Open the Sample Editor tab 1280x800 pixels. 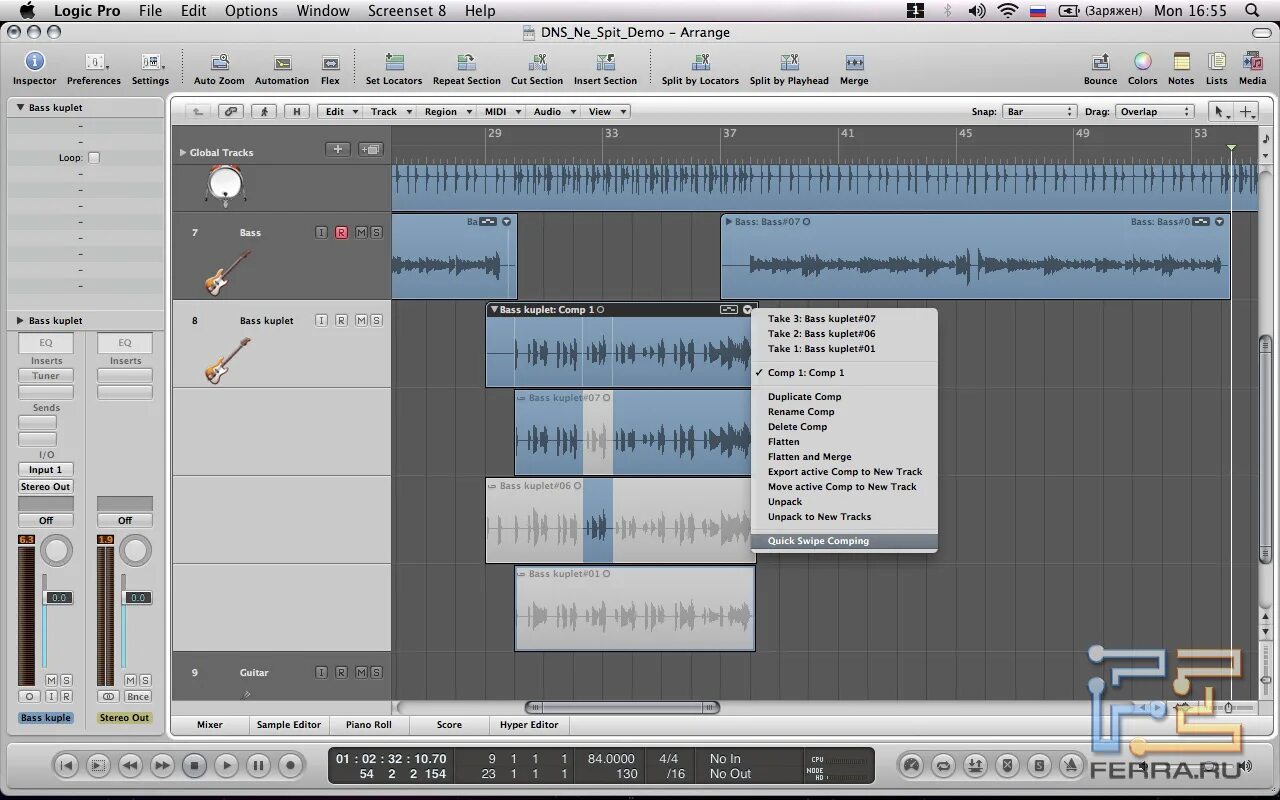click(289, 725)
